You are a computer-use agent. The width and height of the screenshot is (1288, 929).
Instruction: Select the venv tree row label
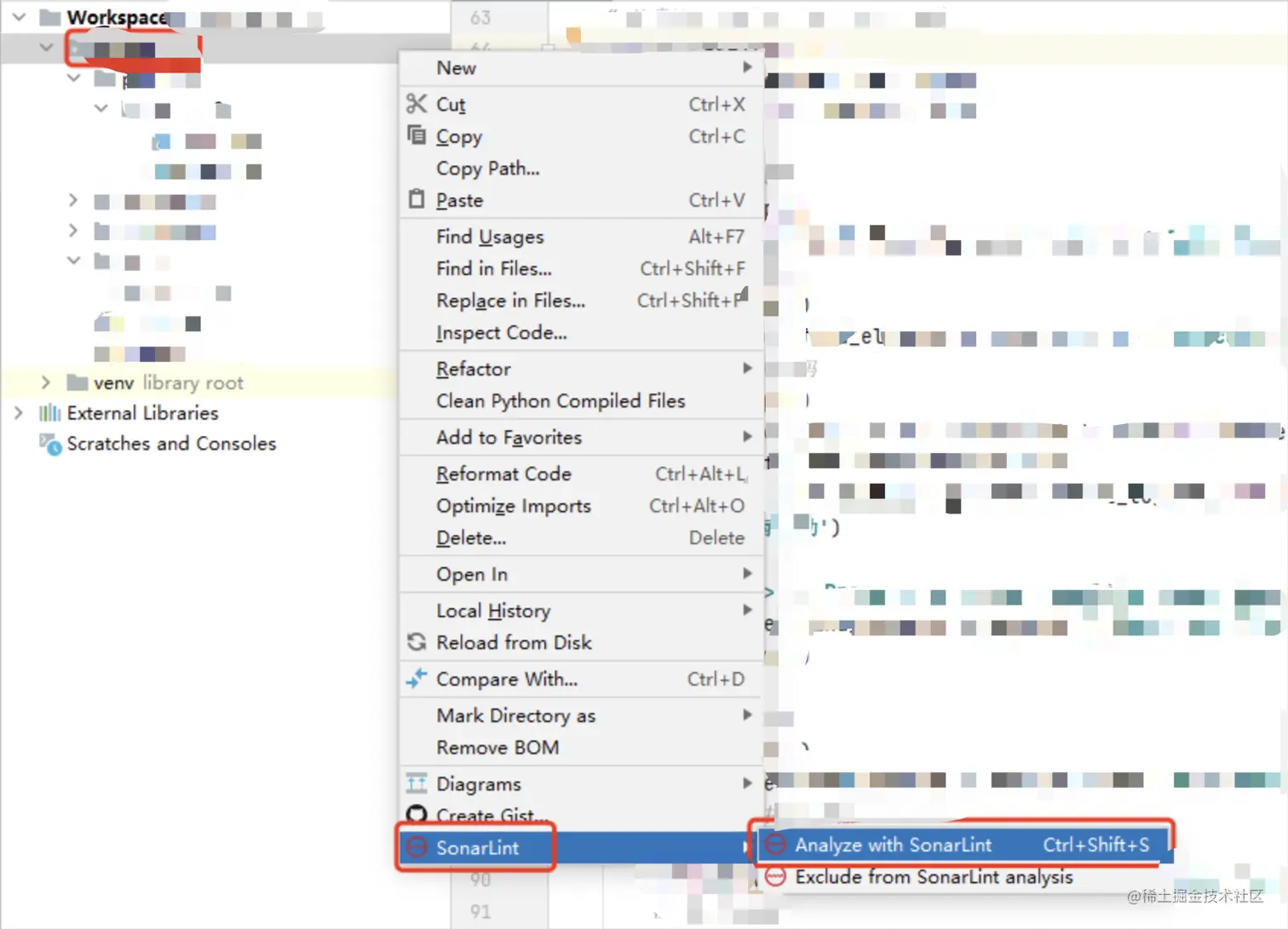pos(113,383)
